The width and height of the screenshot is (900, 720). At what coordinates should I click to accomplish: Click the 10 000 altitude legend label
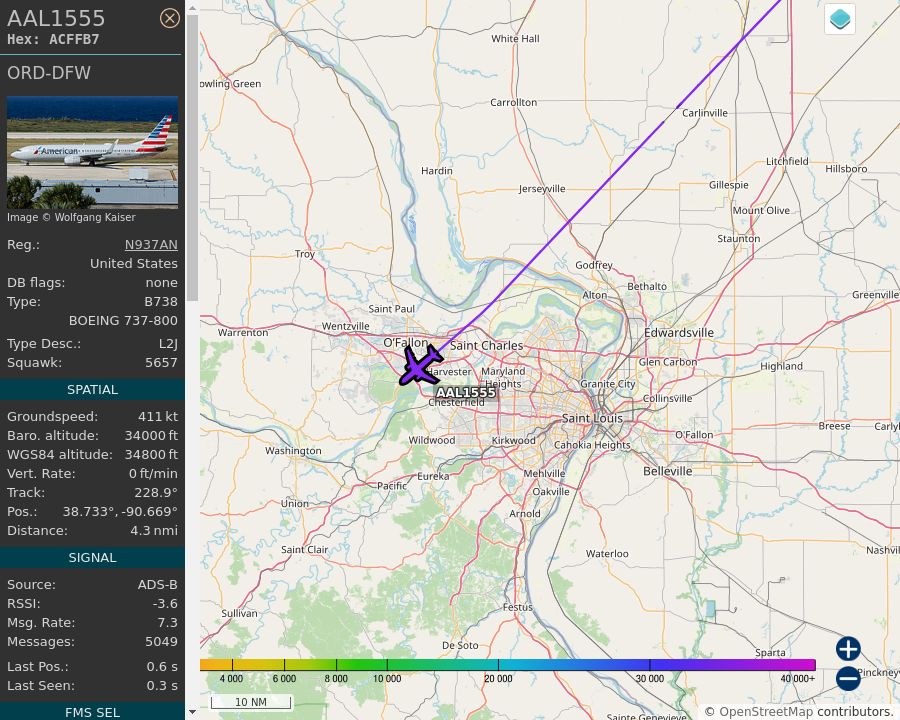387,679
